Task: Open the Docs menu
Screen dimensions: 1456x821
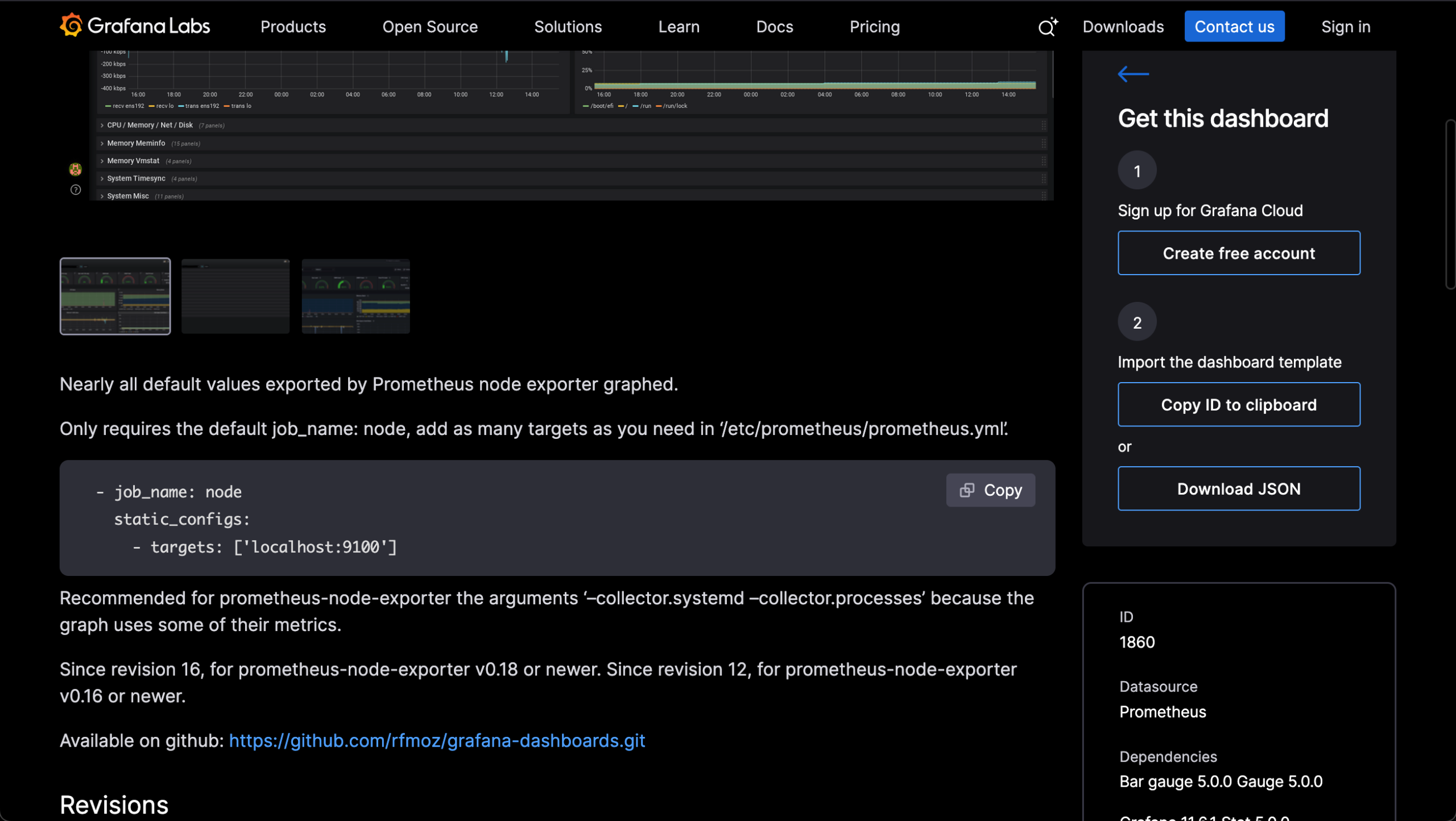Action: (774, 26)
